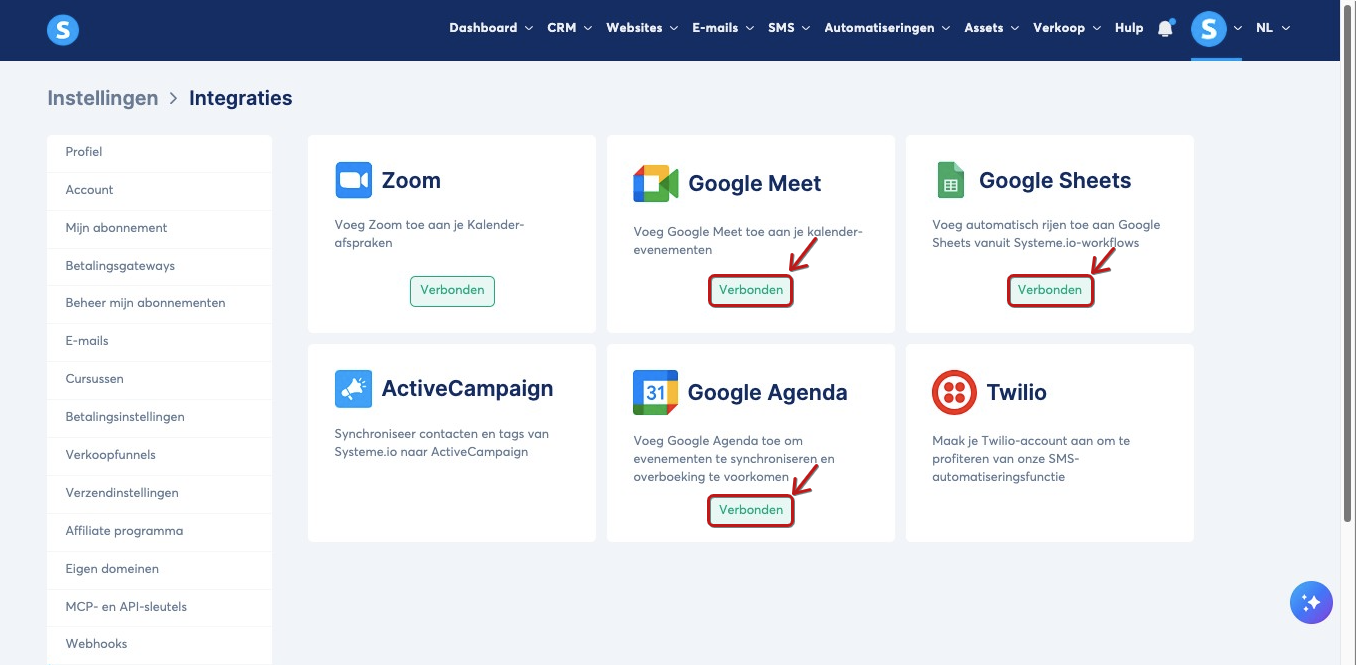Screen dimensions: 1358x665
Task: Click the Google Sheets Verbonden button
Action: coord(1050,290)
